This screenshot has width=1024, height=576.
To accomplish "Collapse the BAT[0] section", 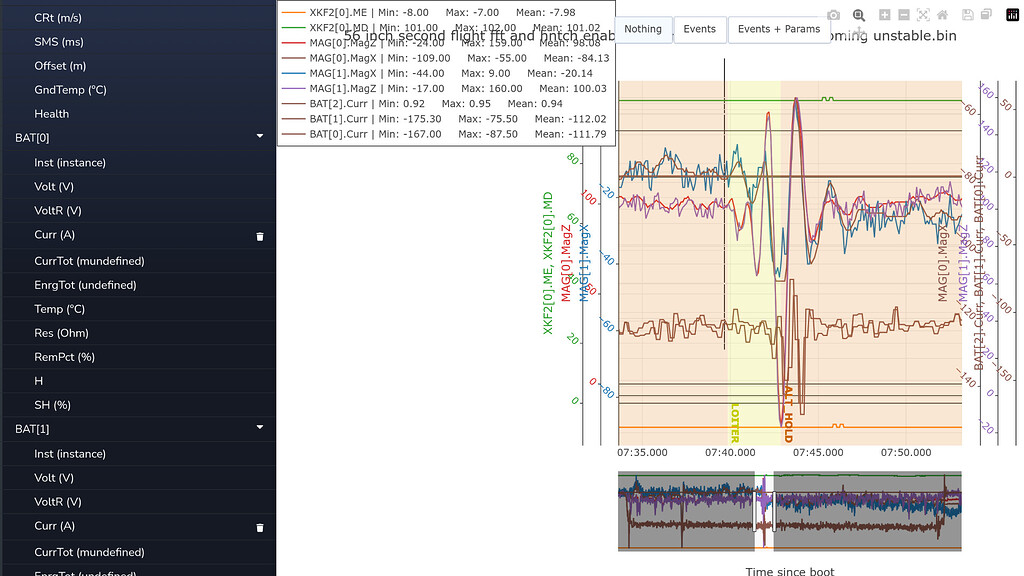I will [x=259, y=136].
